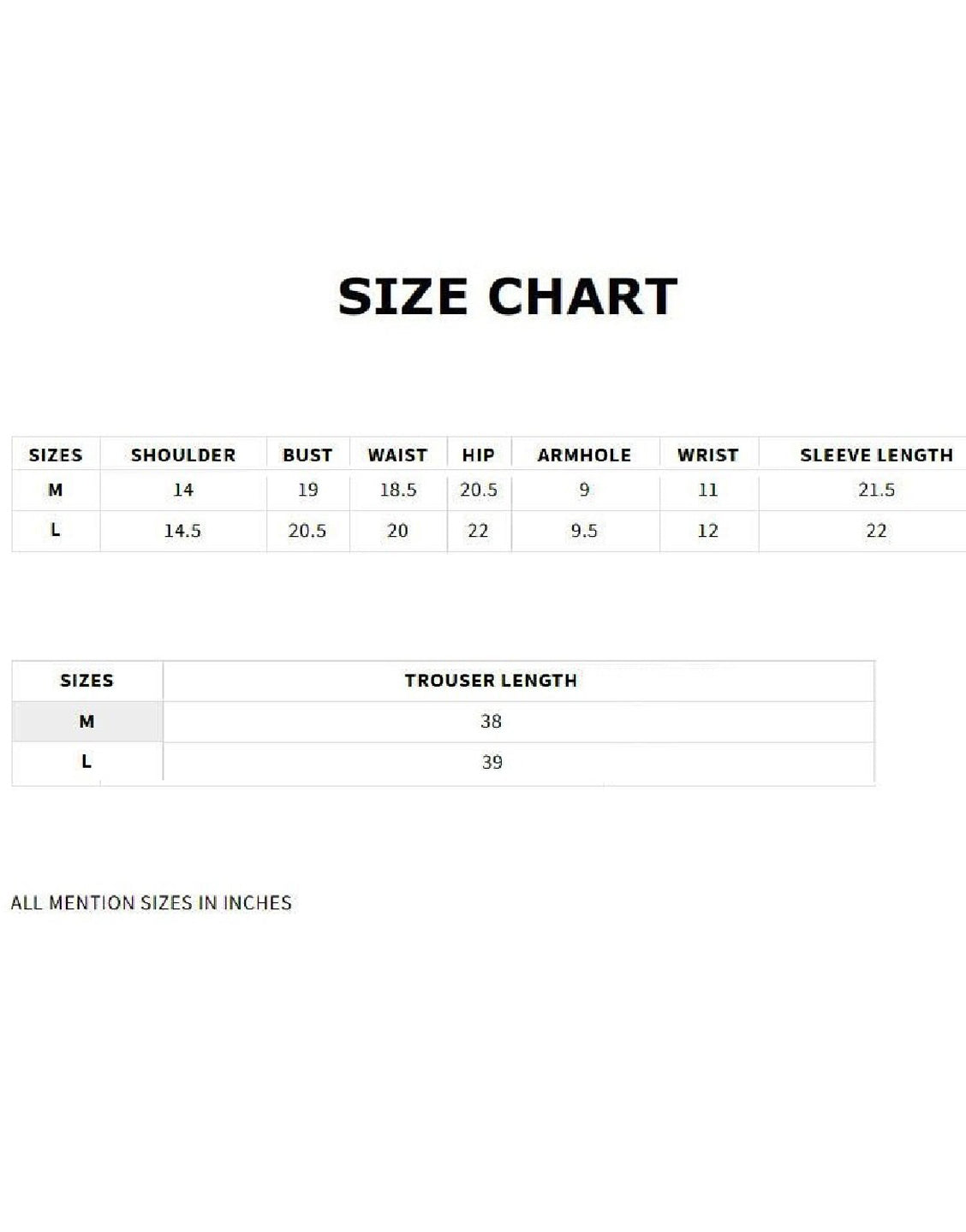Click bust value 19 for size M

(307, 490)
